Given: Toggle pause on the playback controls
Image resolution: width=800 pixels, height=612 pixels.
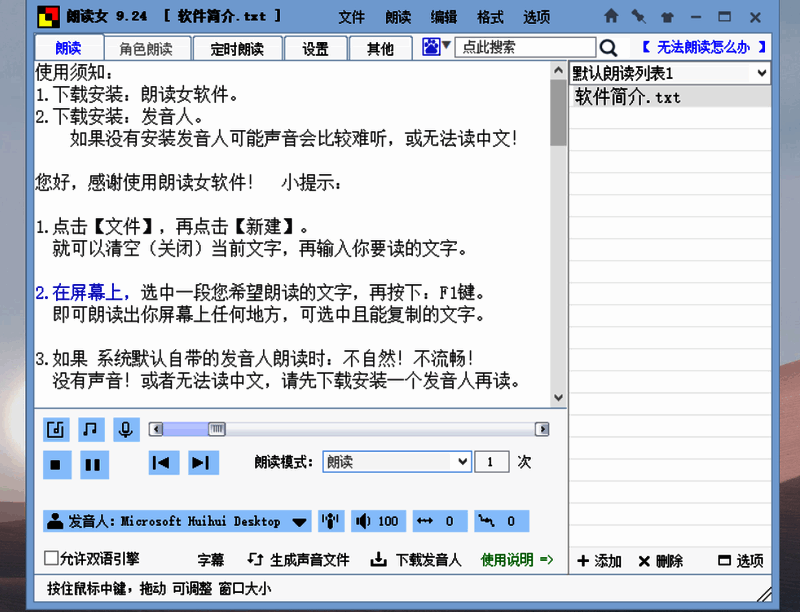Looking at the screenshot, I should [95, 462].
